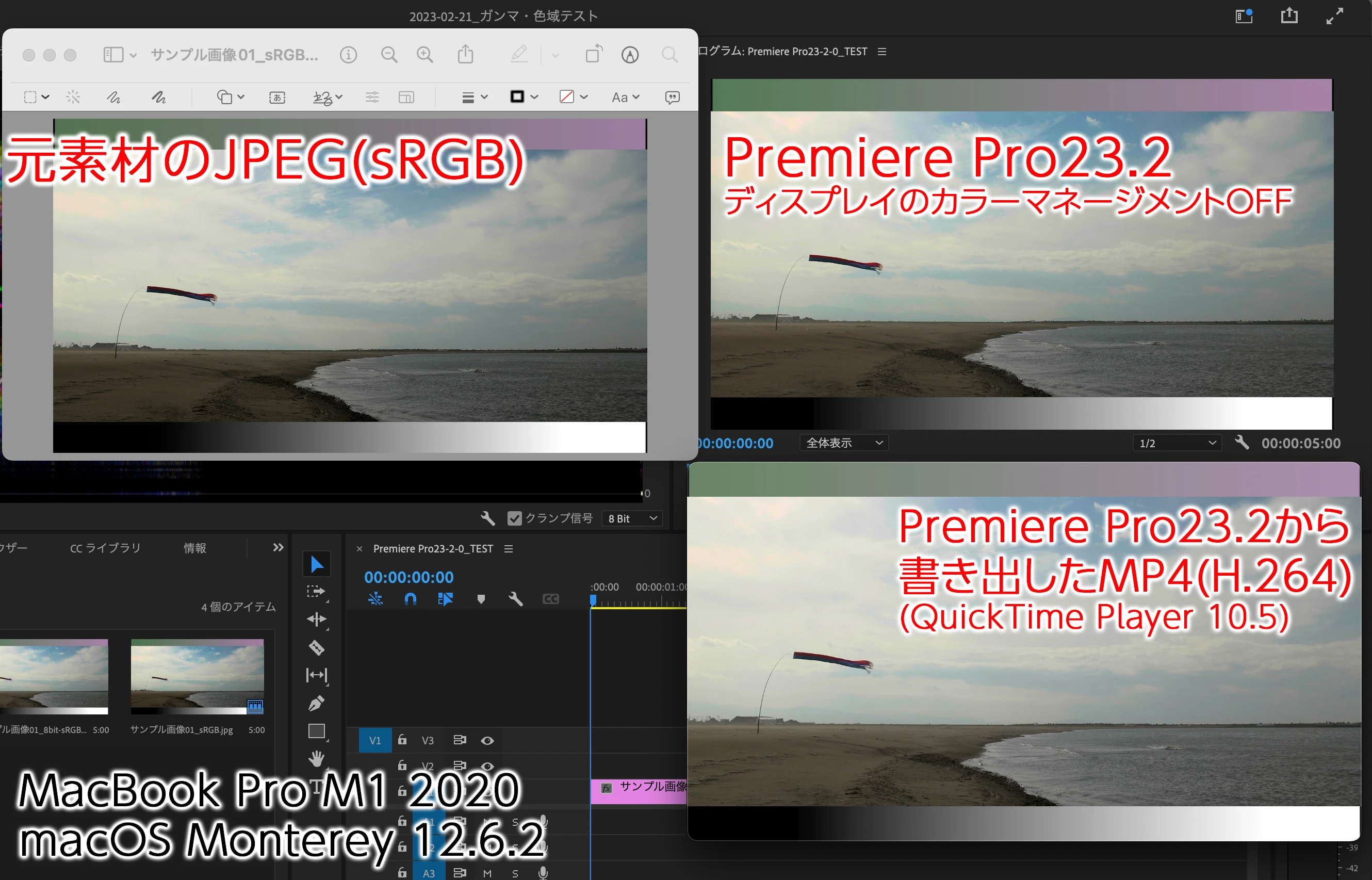Open the 1/2 playback resolution dropdown
The width and height of the screenshot is (1372, 880).
tap(1177, 443)
